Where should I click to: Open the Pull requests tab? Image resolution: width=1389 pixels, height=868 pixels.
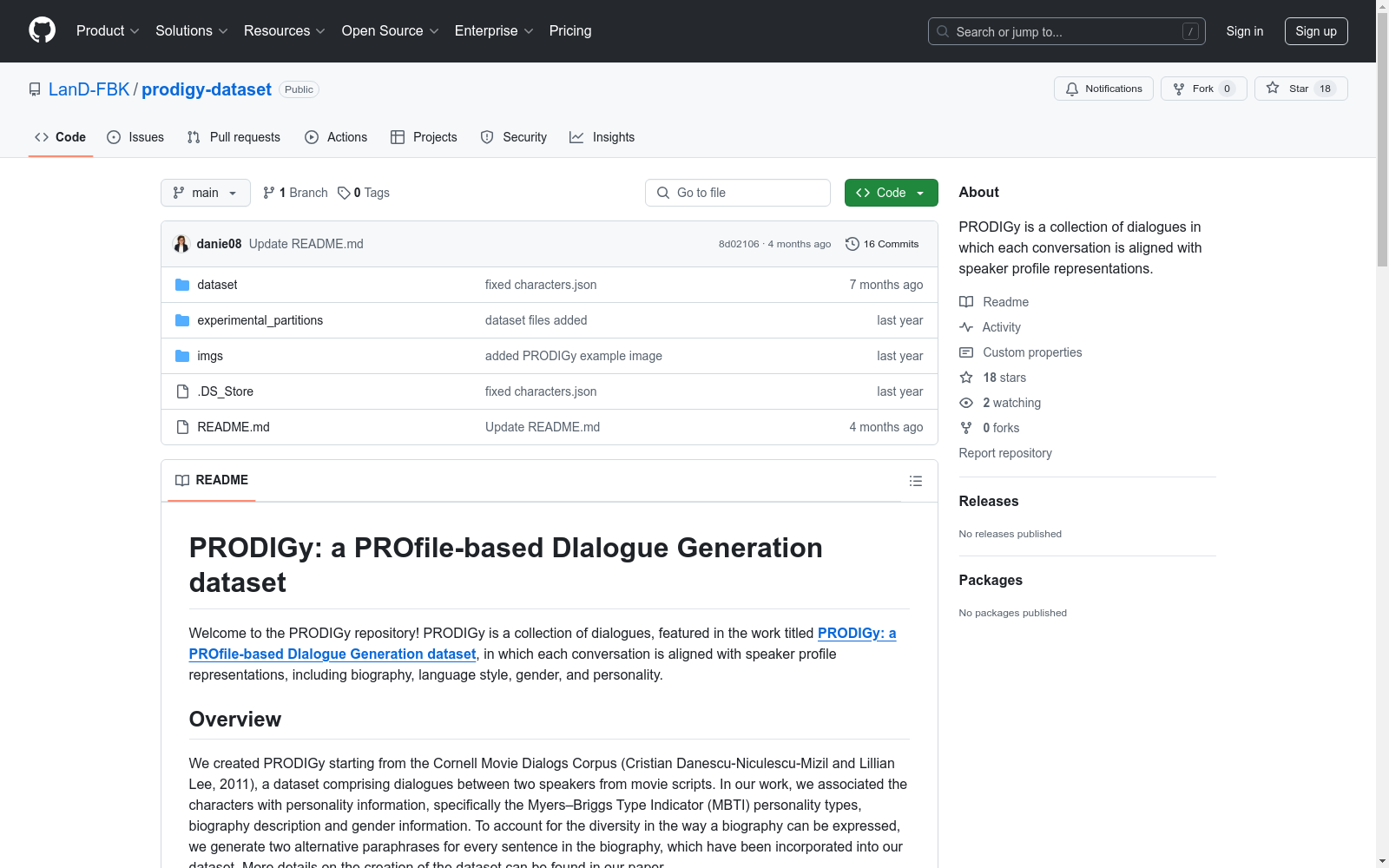click(x=234, y=137)
